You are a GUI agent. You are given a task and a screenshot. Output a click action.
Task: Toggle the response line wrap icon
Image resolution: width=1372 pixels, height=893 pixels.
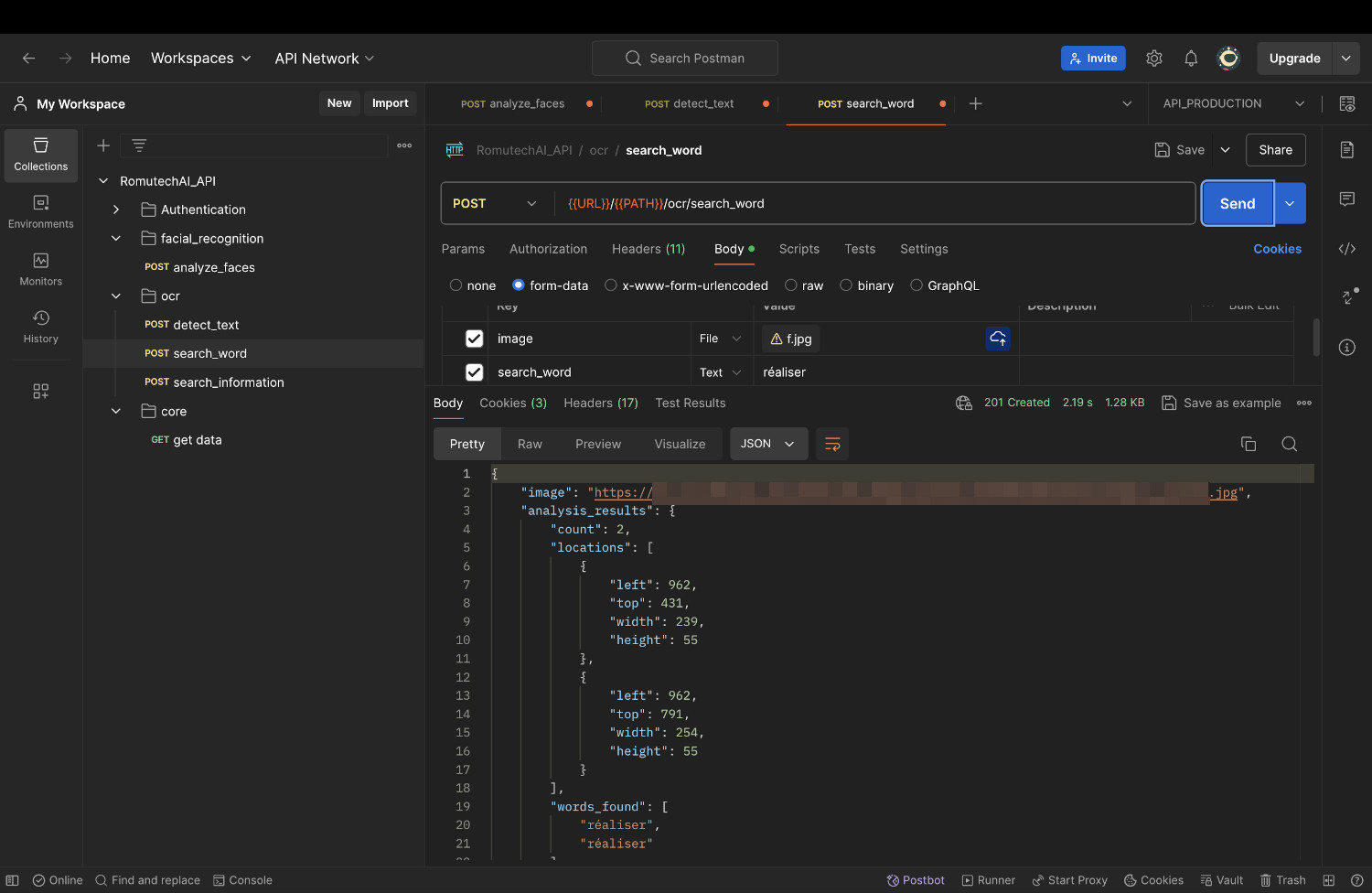(x=831, y=444)
